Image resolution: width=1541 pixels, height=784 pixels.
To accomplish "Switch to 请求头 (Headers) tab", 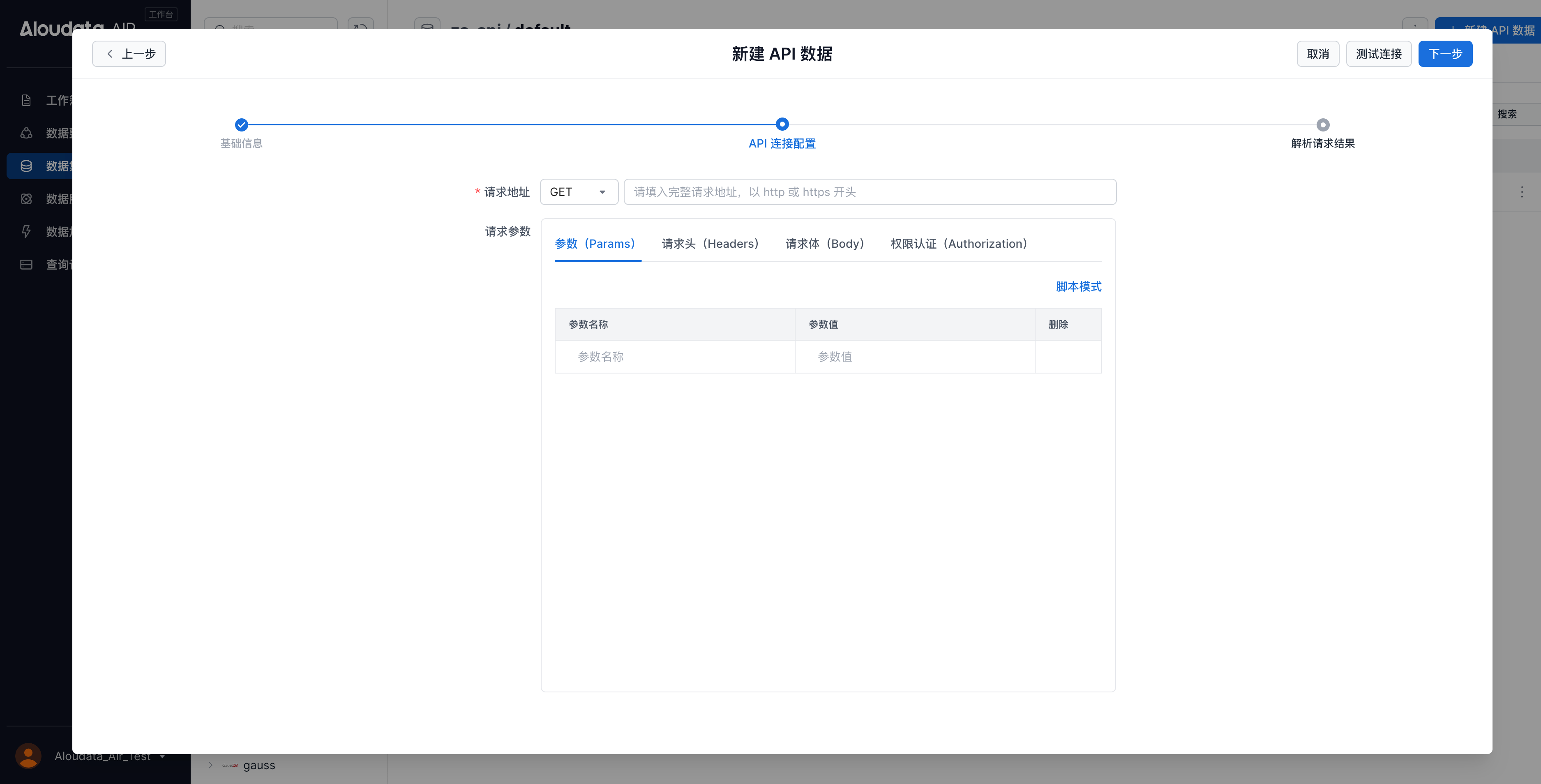I will (710, 243).
